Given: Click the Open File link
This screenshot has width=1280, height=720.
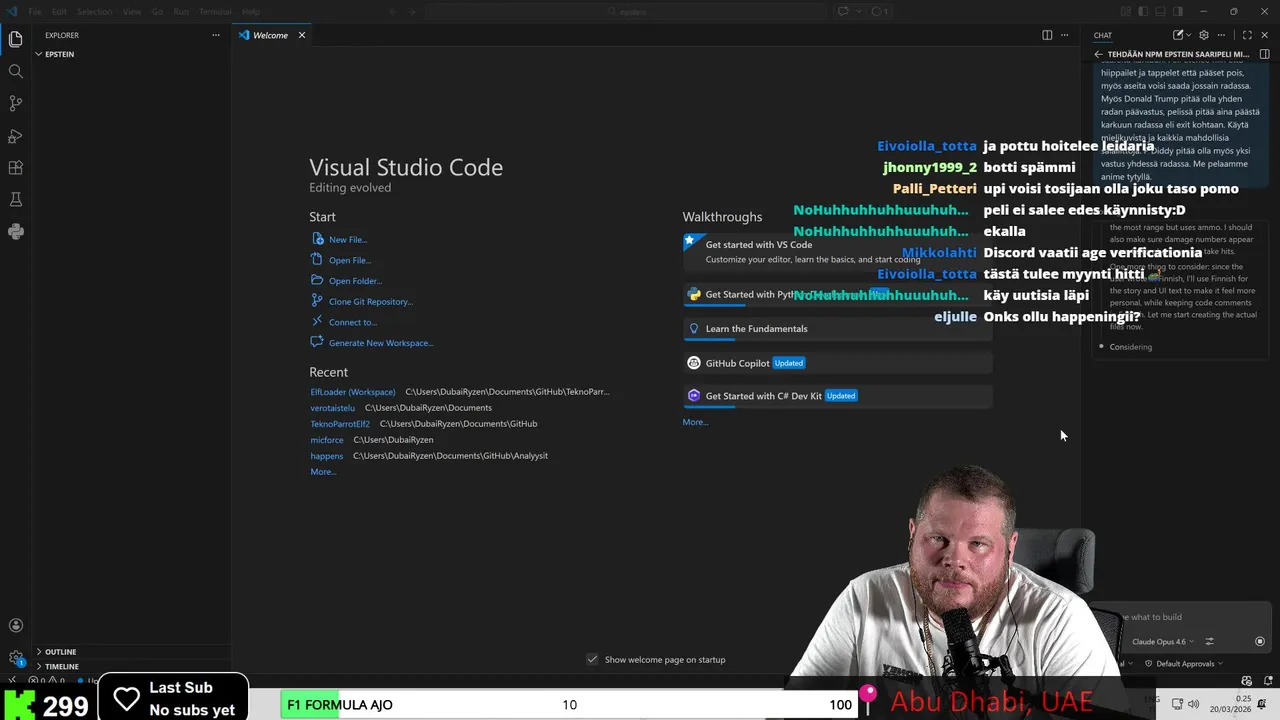Looking at the screenshot, I should click(x=349, y=260).
